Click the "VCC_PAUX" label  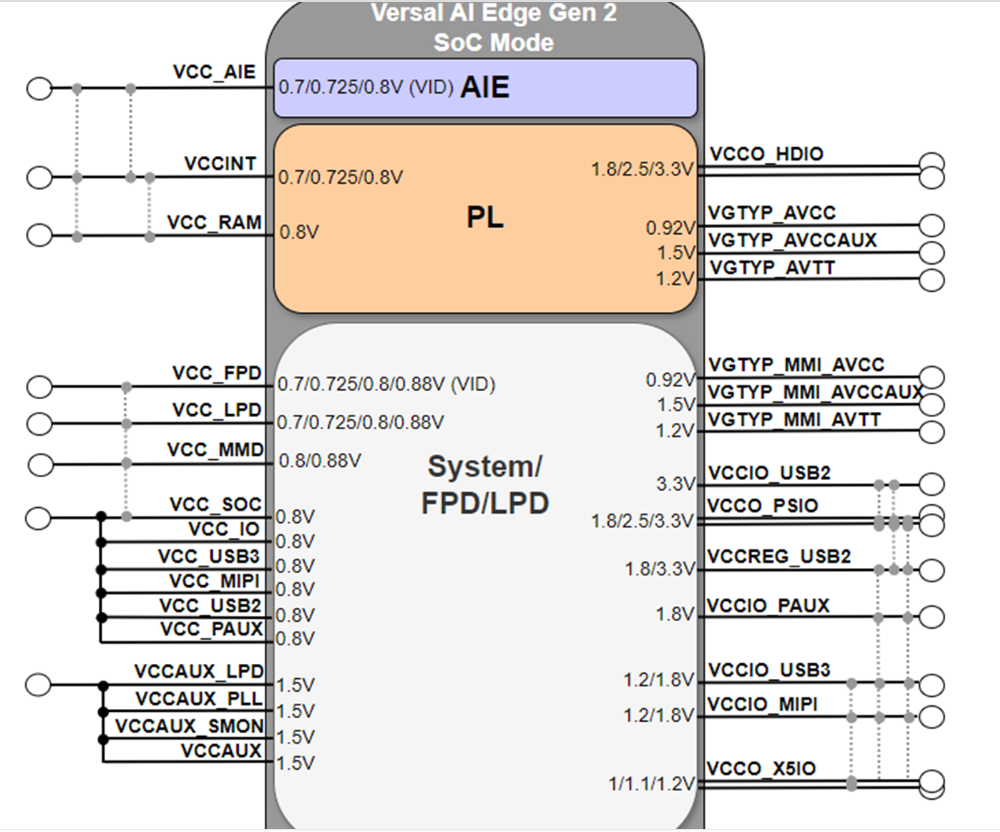[x=212, y=629]
